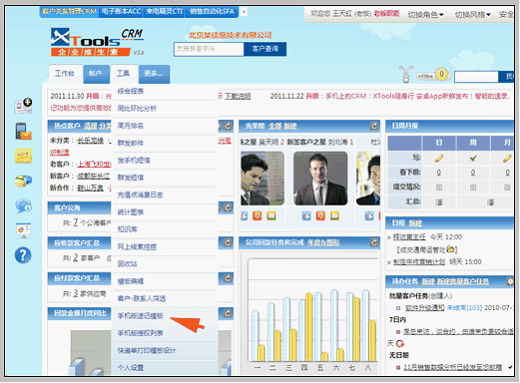Click the blue chat bubble sidebar icon
Viewport: 520px width, 383px height.
[x=23, y=206]
